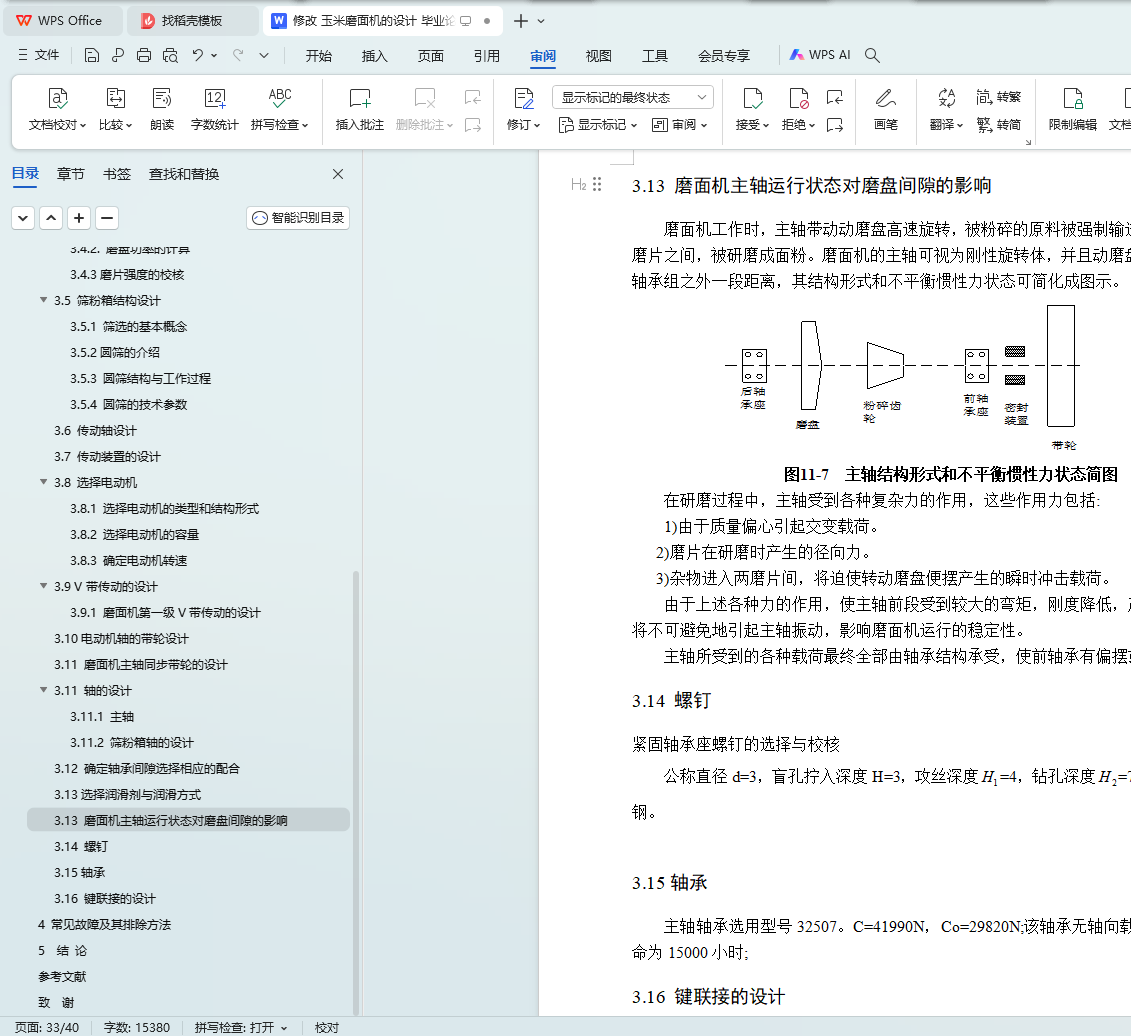Click the navigation pane vertical scrollbar
The image size is (1131, 1036).
point(356,792)
